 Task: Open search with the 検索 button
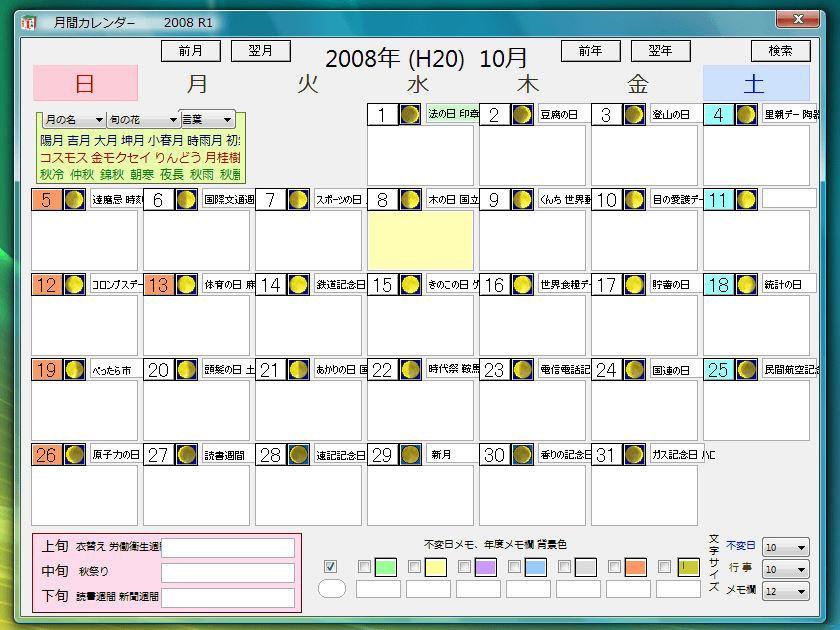pos(781,51)
